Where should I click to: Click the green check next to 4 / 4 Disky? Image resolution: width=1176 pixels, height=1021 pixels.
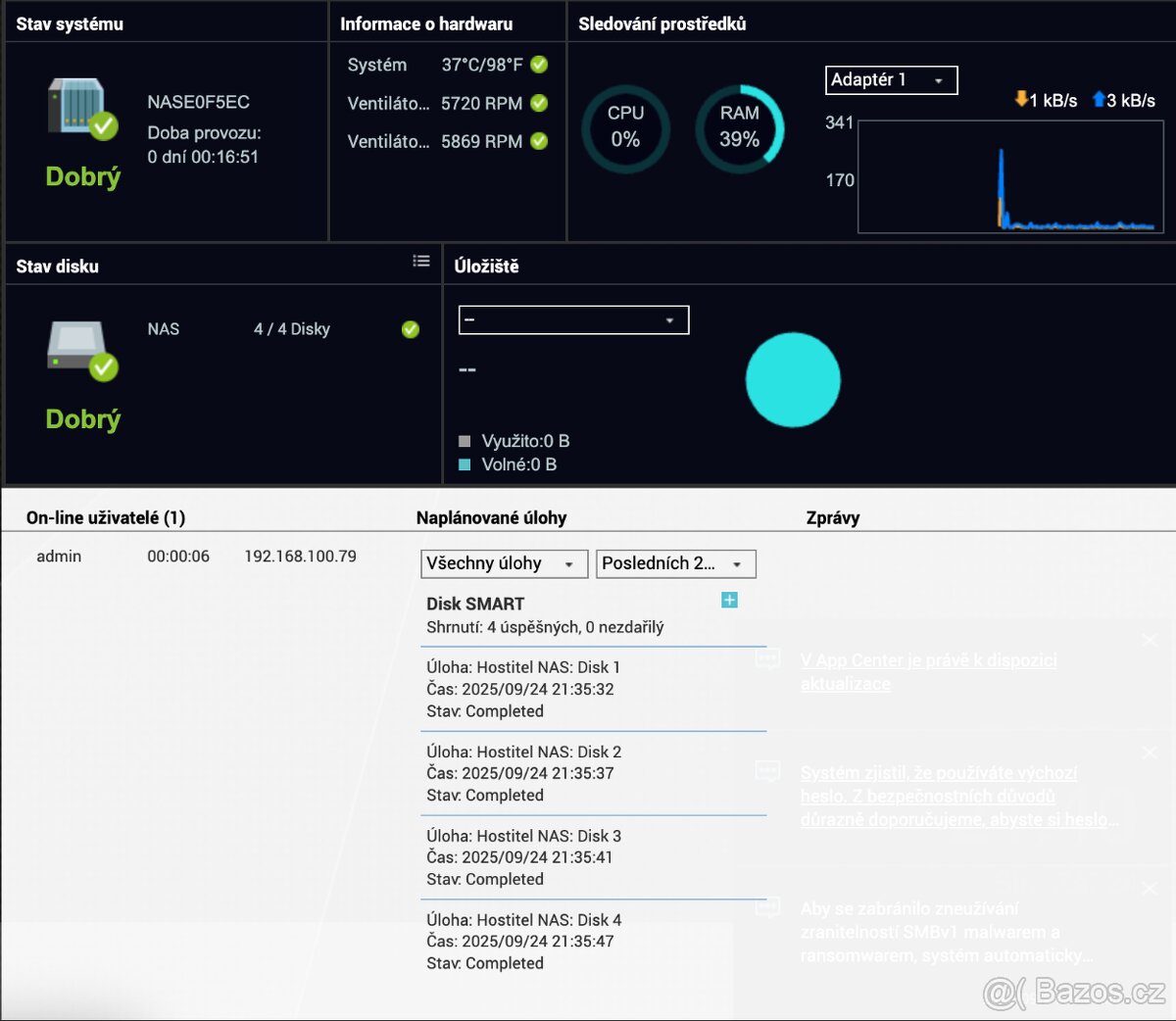pyautogui.click(x=411, y=329)
